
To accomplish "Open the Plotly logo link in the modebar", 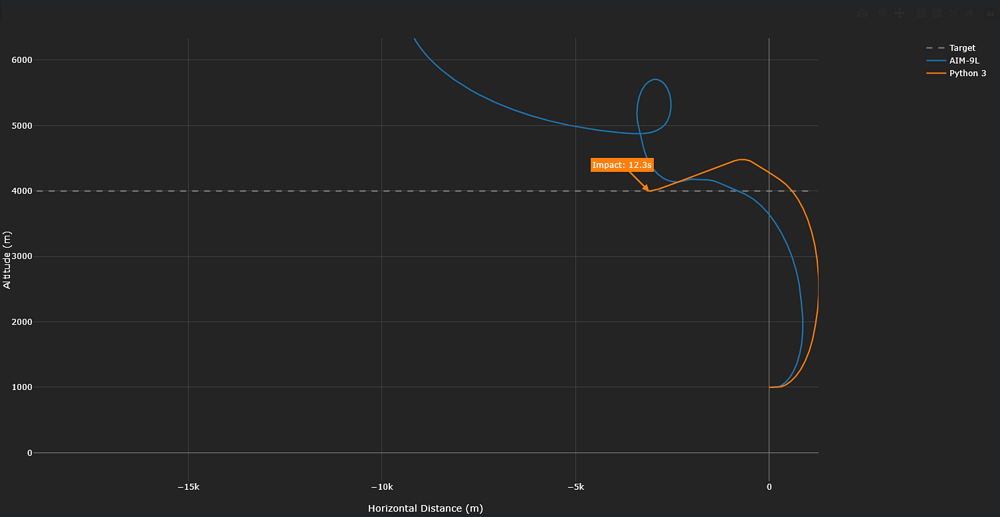I will pyautogui.click(x=990, y=13).
